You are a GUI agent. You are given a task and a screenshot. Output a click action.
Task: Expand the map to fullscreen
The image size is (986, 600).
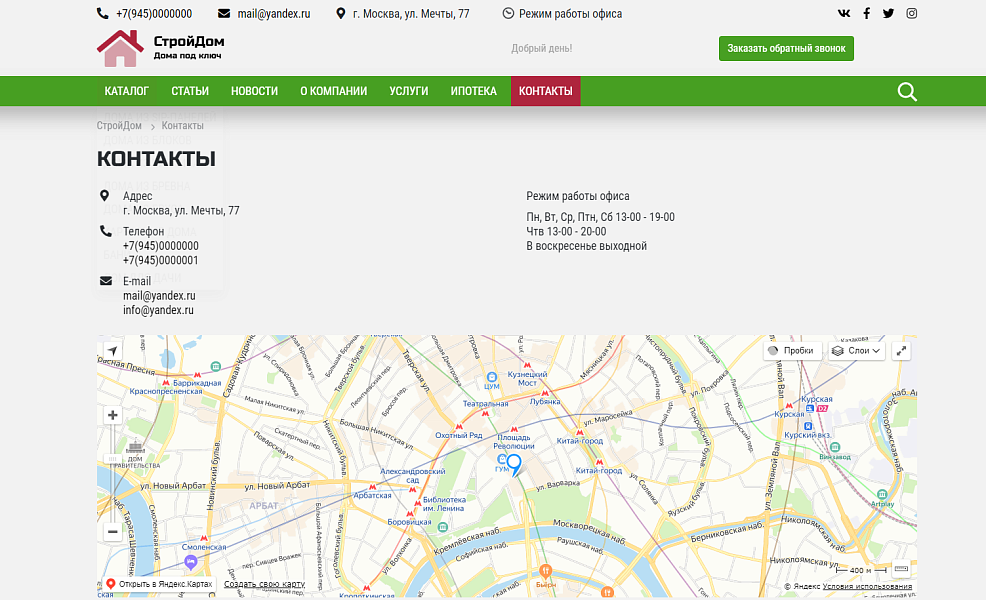coord(901,351)
